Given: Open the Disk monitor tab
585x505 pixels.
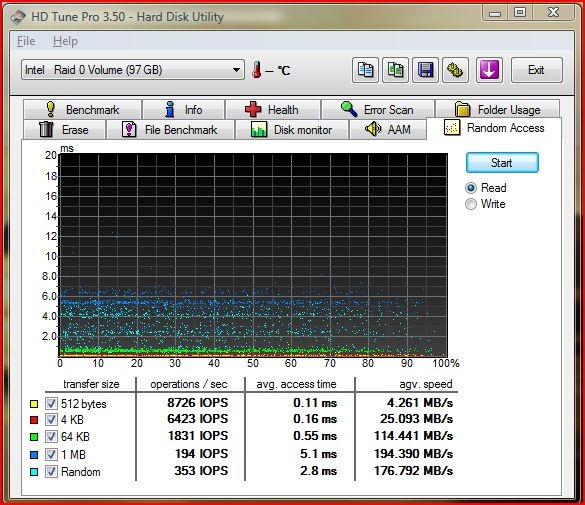Looking at the screenshot, I should click(x=292, y=130).
